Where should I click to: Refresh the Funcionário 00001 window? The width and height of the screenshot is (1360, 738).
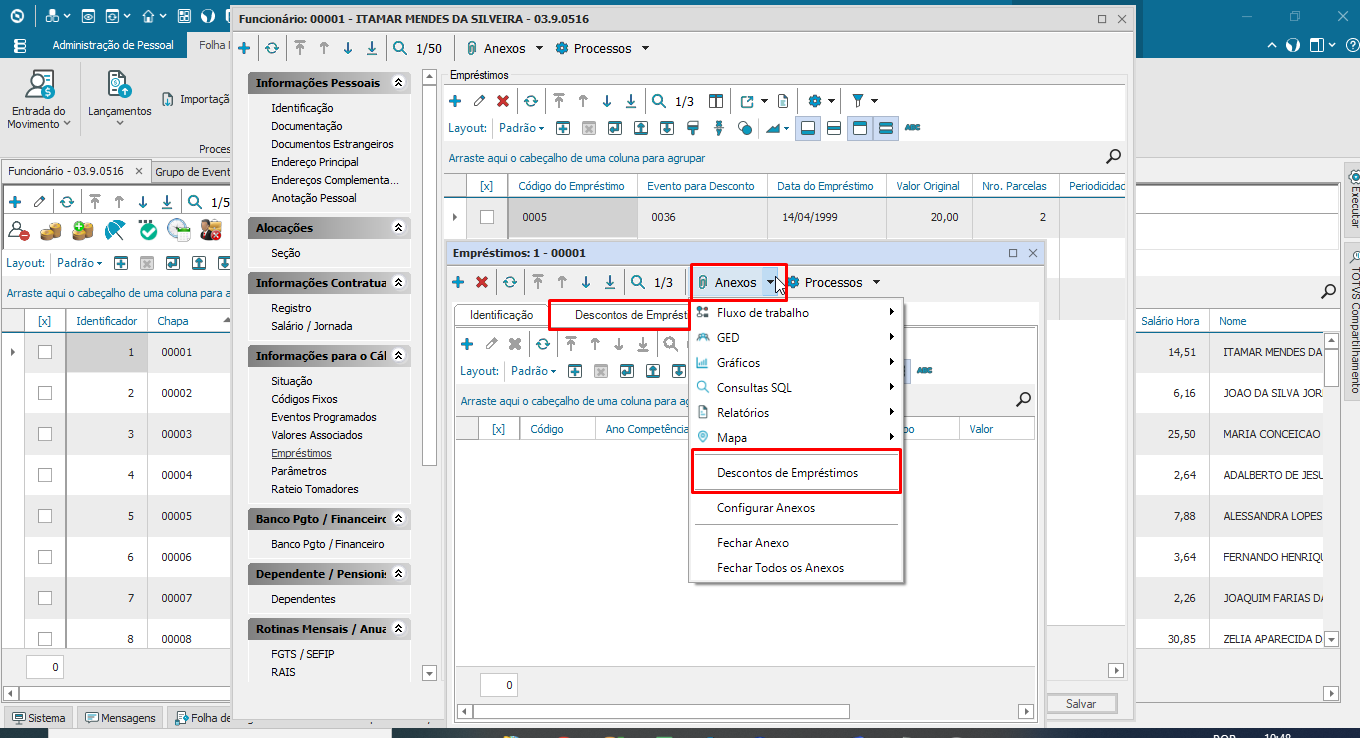pos(271,48)
